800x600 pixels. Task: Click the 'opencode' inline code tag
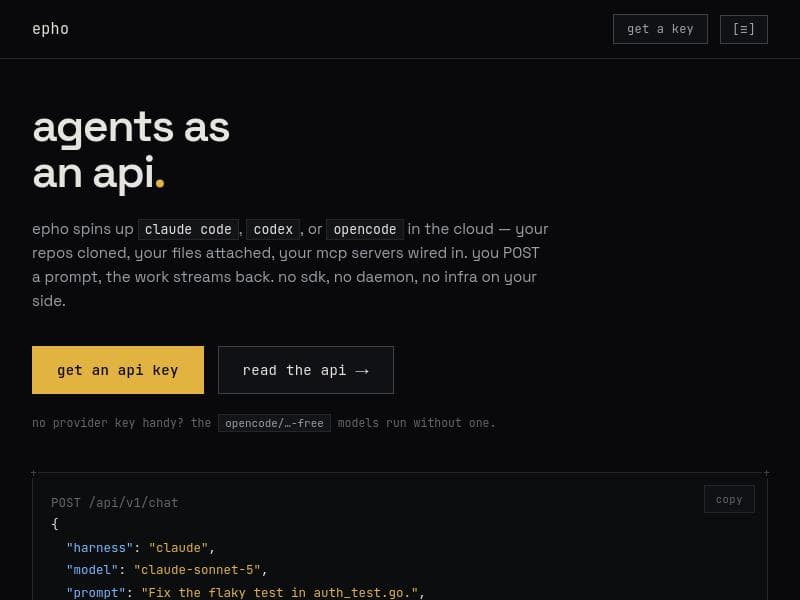click(365, 229)
